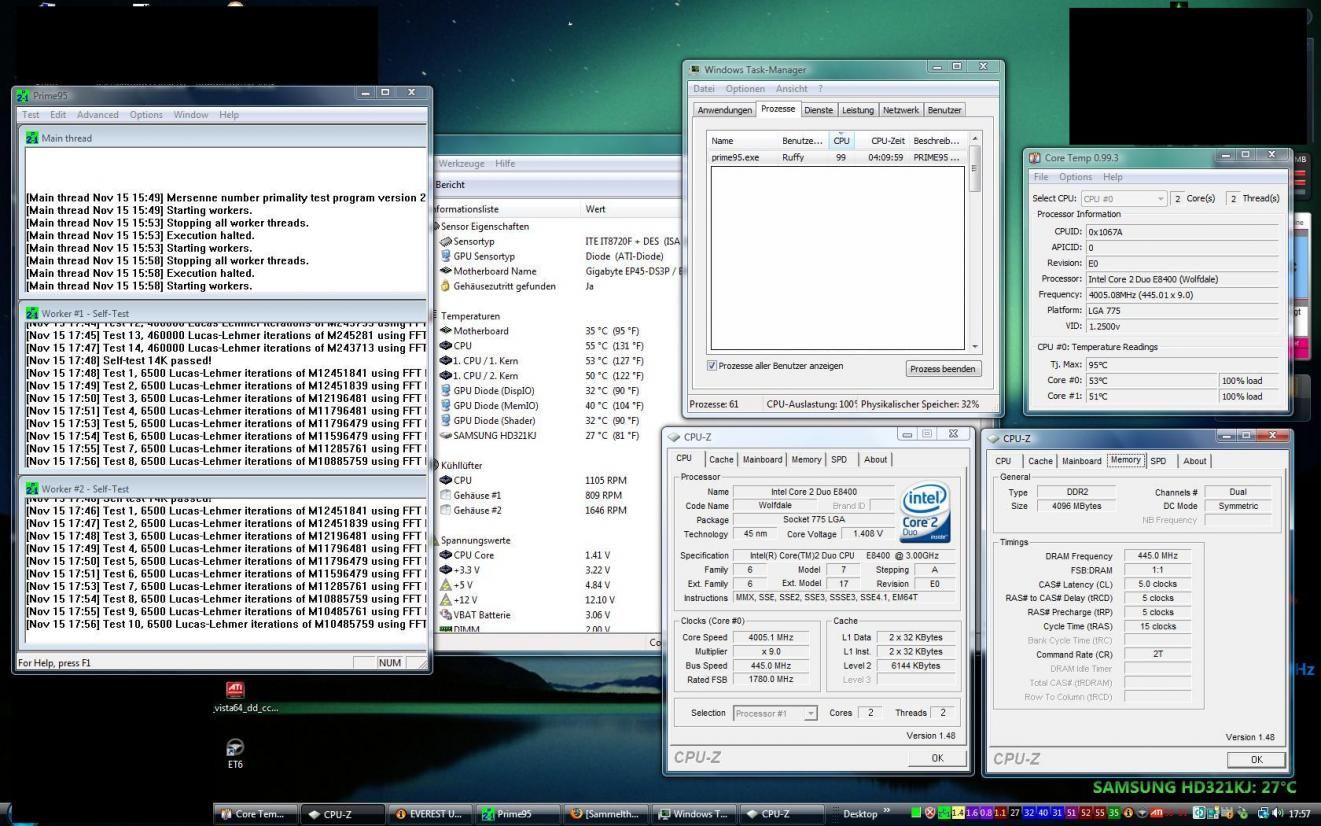Click the GPU Sensortyp monitor icon in EVEREST

point(446,256)
